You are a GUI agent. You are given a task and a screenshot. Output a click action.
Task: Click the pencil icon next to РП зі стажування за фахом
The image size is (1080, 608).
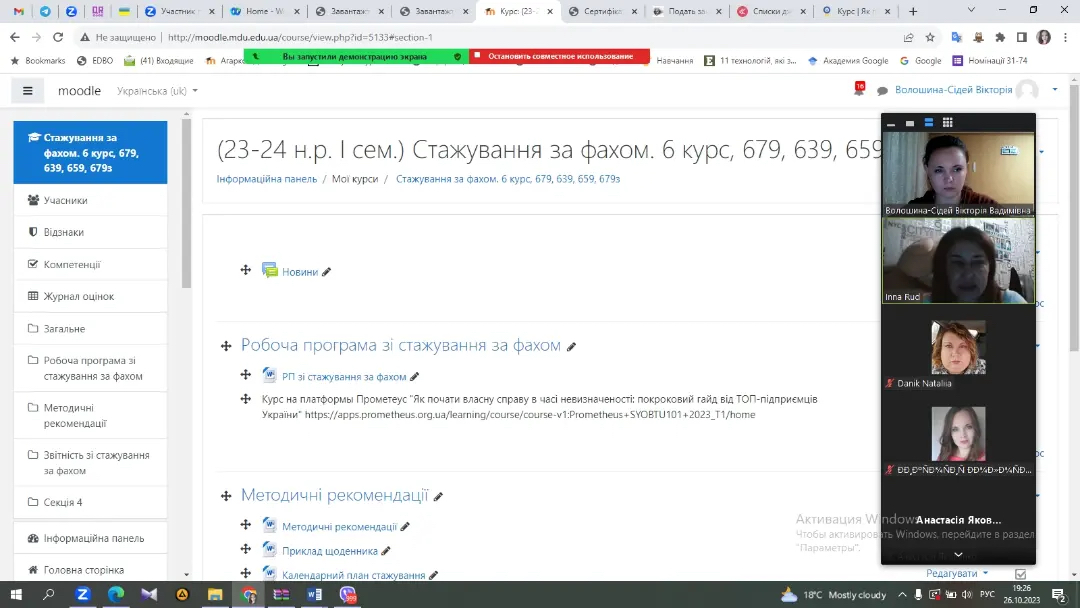click(415, 377)
